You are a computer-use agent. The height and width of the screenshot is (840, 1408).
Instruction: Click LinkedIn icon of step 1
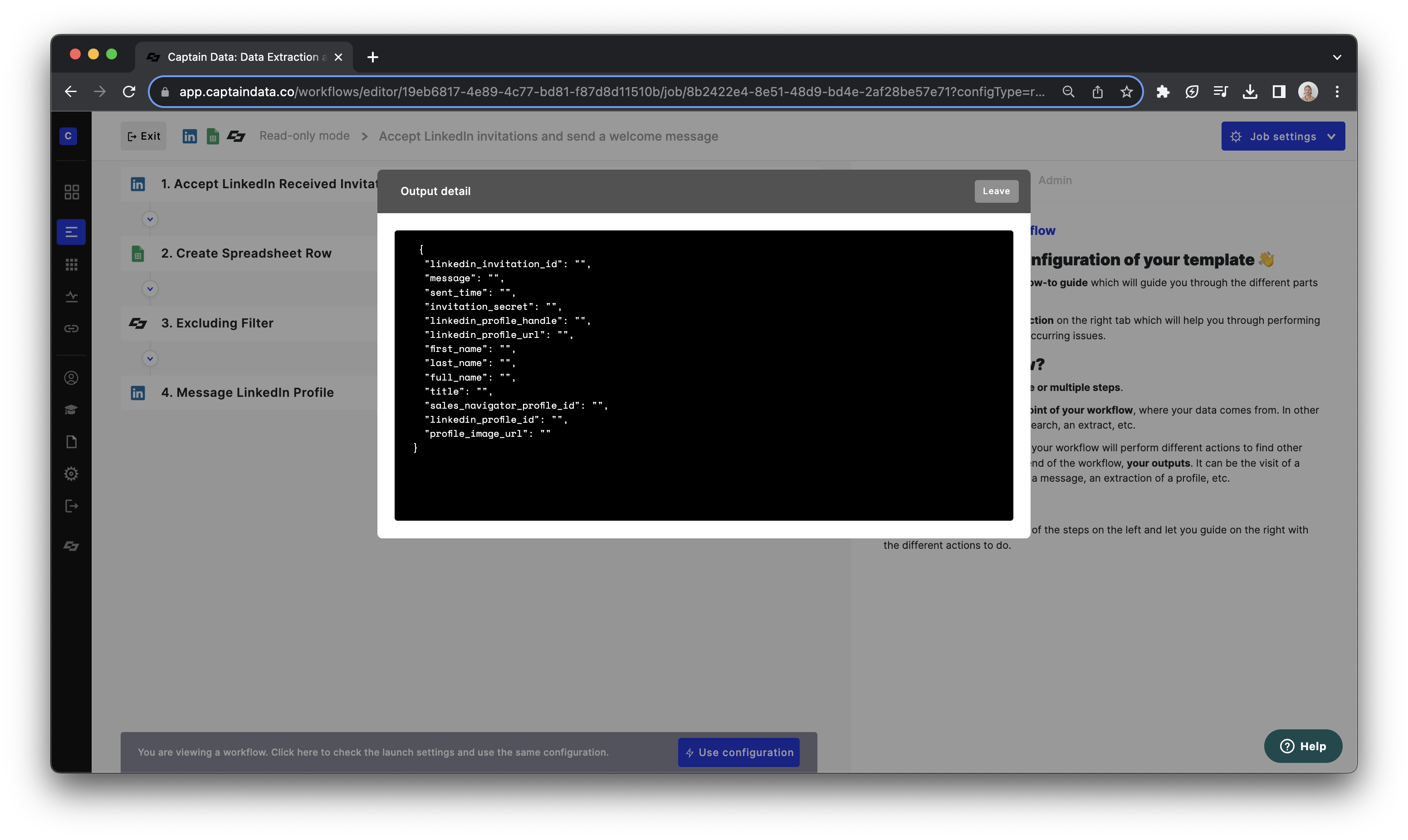pos(138,184)
